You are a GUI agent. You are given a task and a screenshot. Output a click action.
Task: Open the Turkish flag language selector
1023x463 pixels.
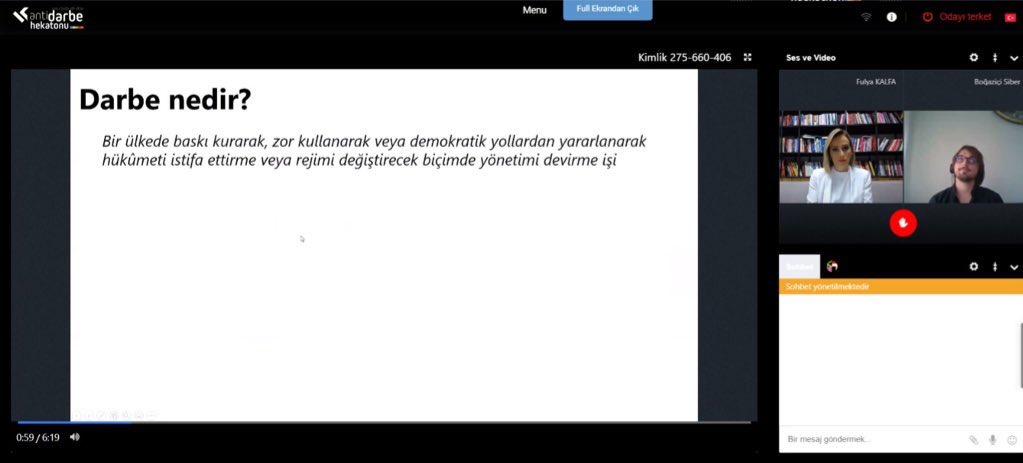1010,18
